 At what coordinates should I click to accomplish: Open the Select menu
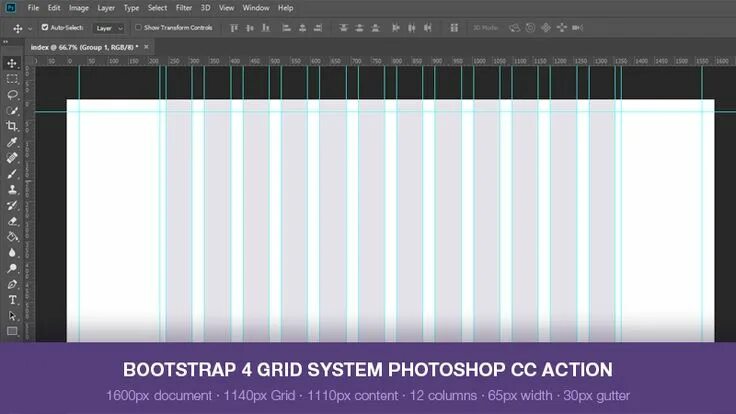(157, 8)
